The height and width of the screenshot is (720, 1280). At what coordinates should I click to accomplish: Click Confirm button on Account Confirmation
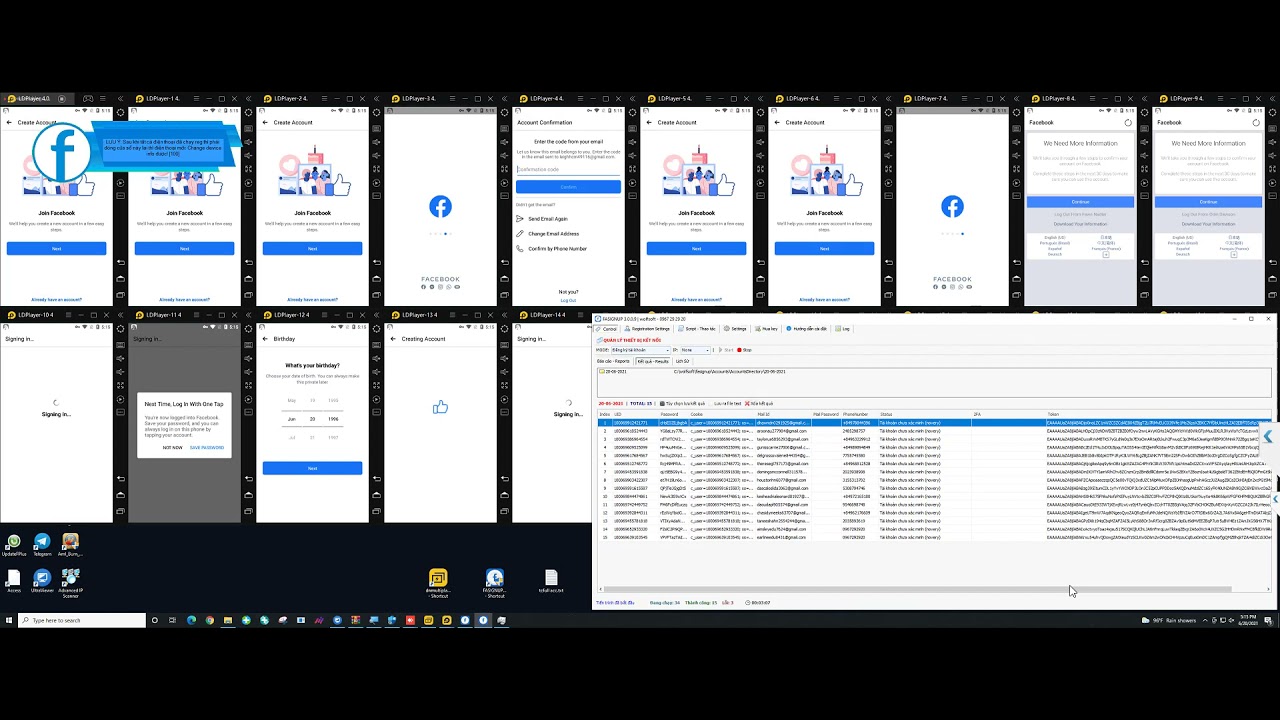point(568,187)
